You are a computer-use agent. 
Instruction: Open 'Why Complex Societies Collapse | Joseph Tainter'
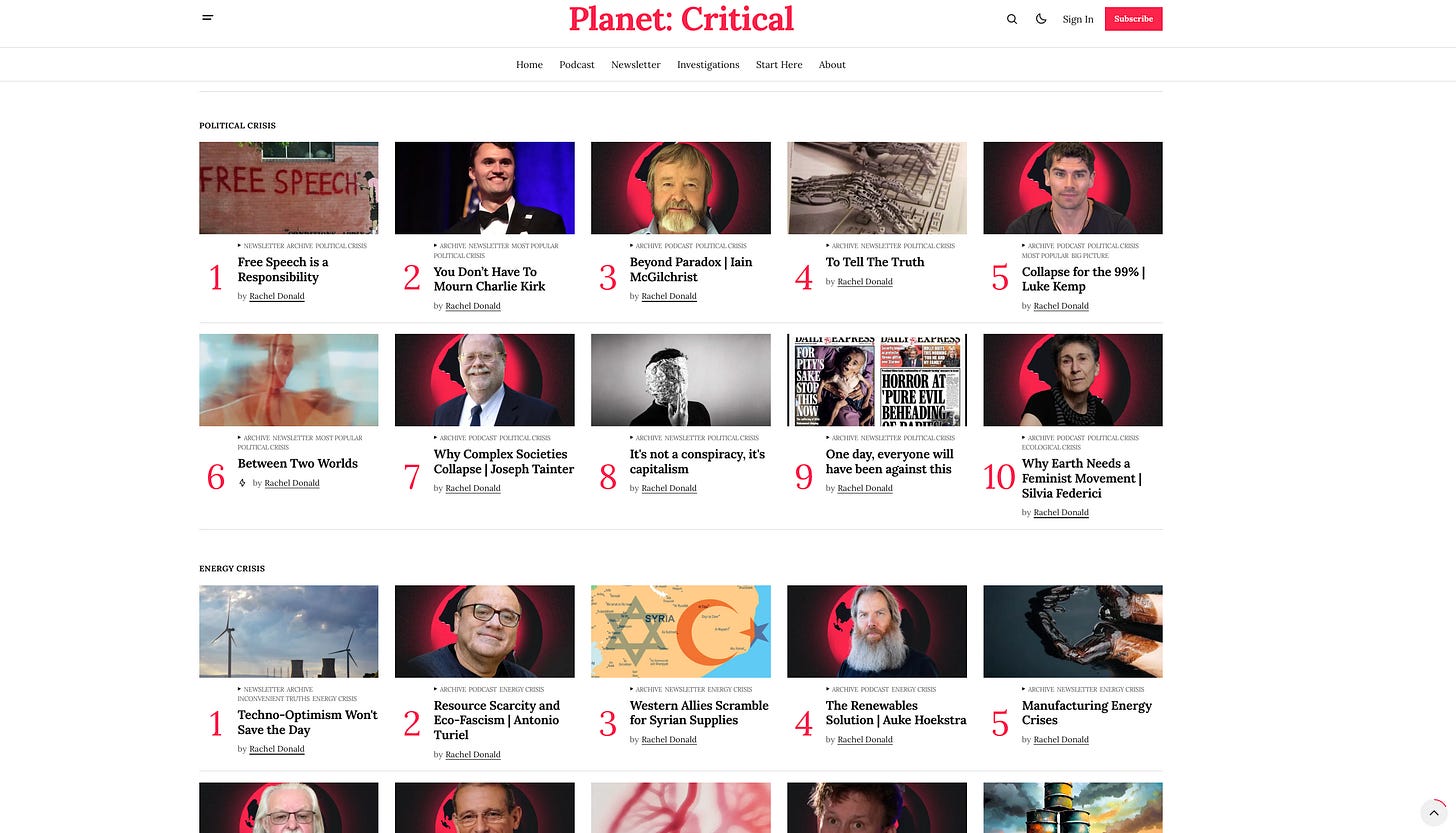coord(504,462)
